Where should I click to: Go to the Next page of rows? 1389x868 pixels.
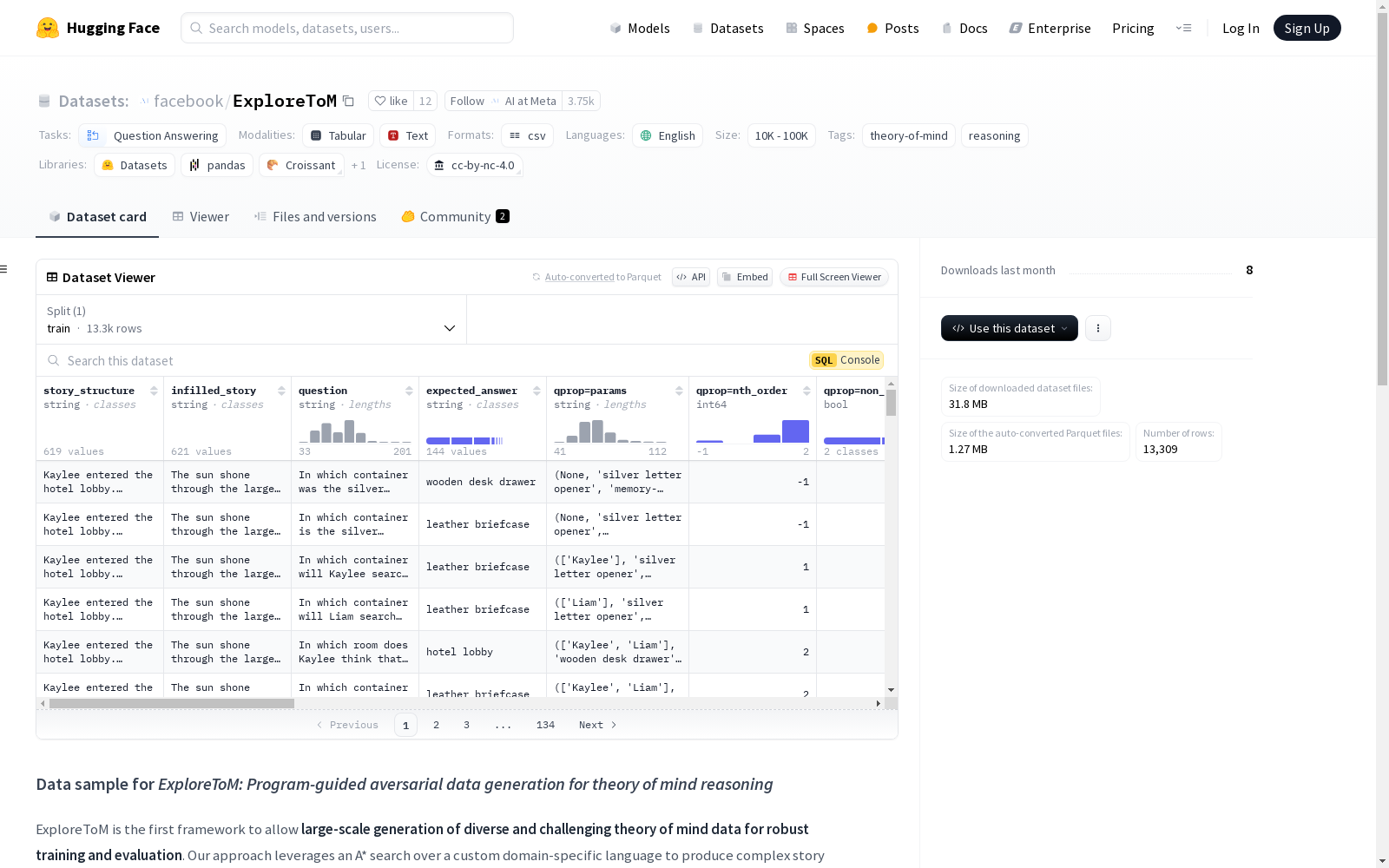coord(598,725)
